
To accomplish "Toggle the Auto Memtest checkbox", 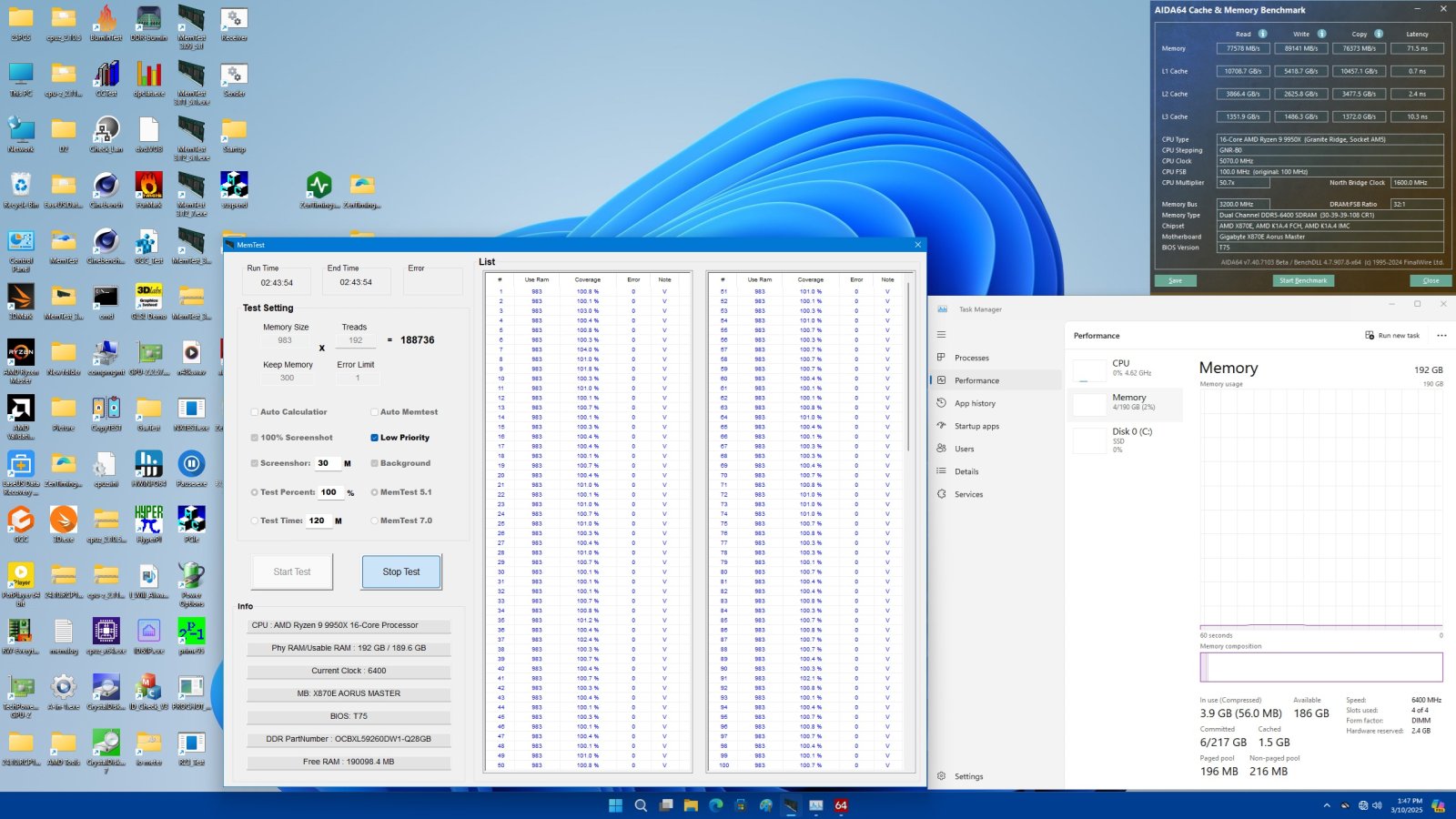I will (x=374, y=412).
